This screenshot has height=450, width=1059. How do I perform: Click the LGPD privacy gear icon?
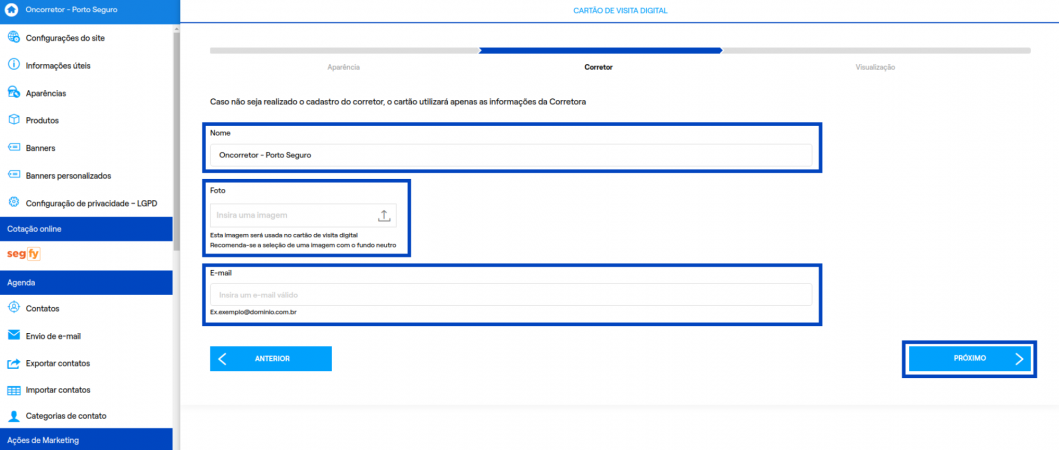[14, 202]
